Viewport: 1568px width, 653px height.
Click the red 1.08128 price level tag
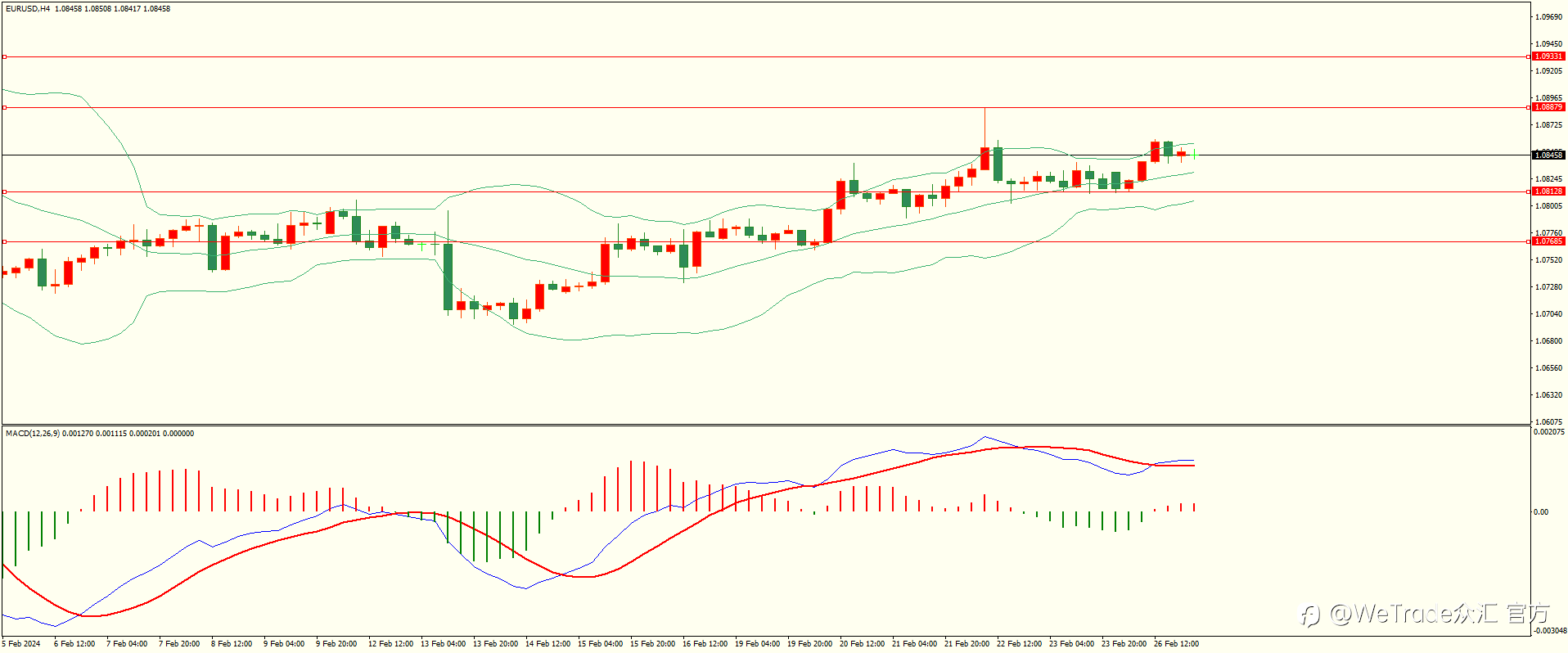tap(1548, 191)
